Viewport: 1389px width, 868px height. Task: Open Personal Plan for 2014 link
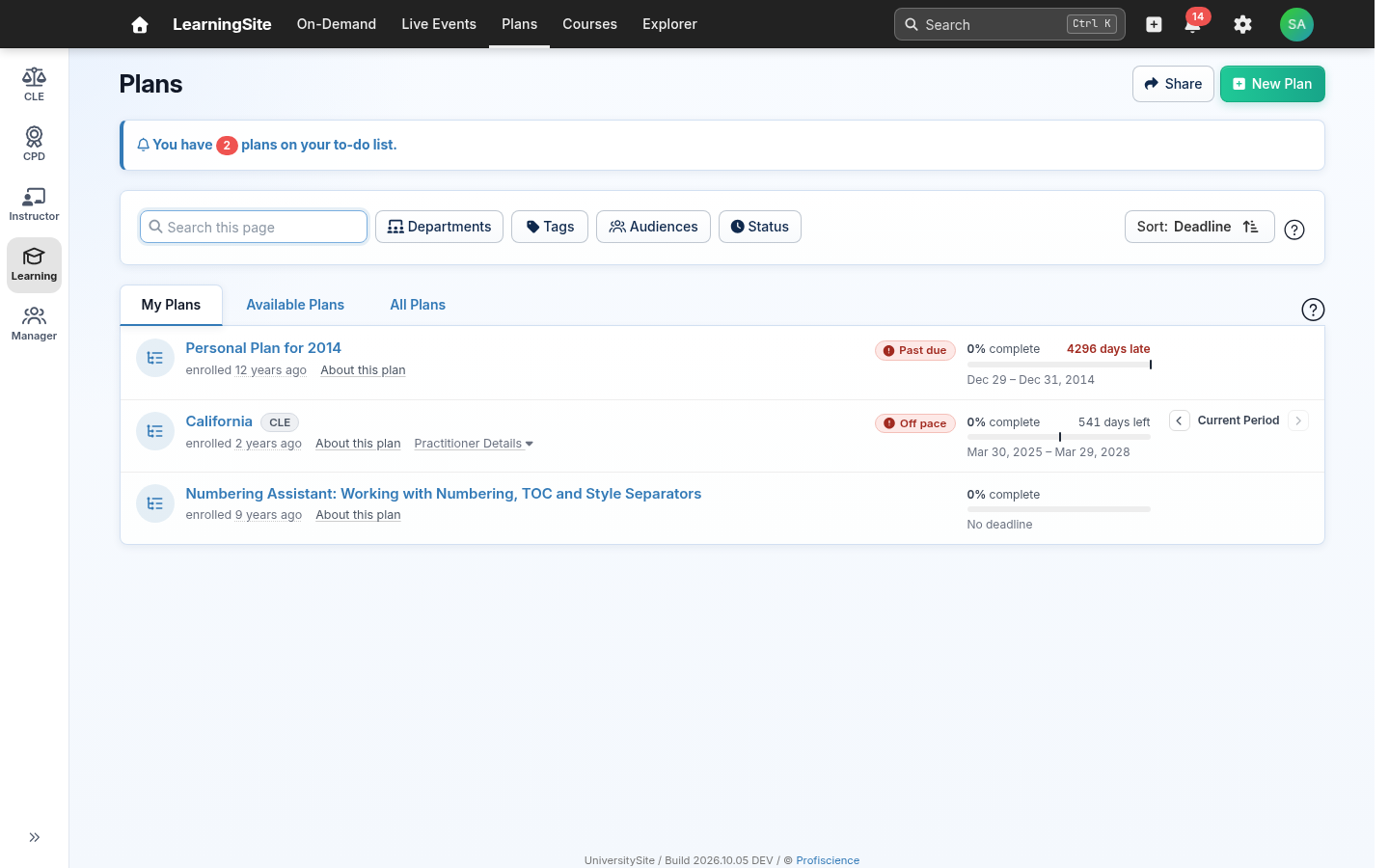263,348
